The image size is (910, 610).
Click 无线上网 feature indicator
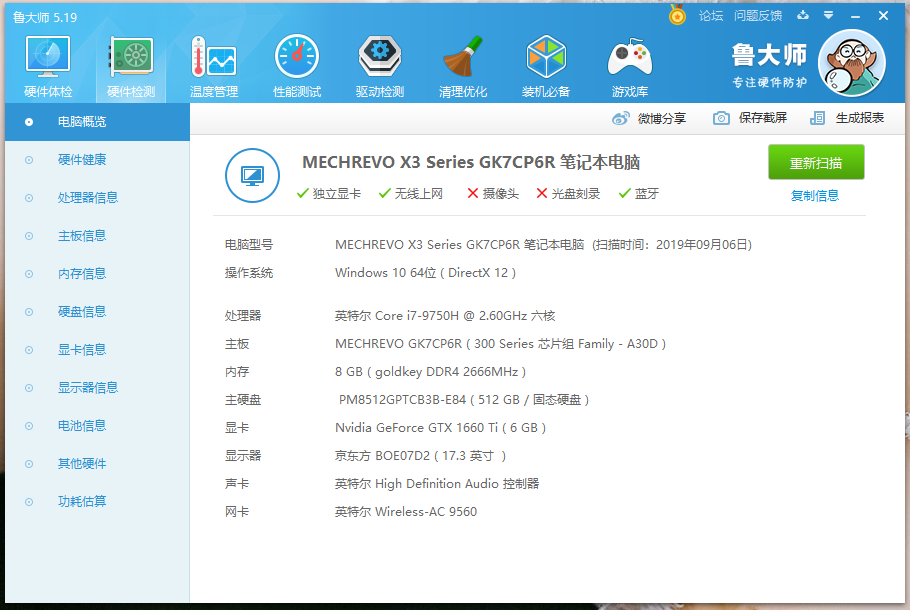[x=411, y=194]
